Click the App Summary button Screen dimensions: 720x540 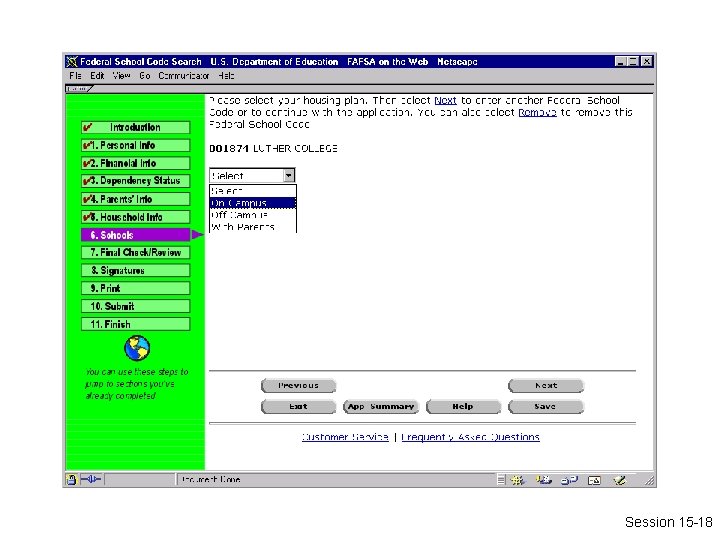381,406
